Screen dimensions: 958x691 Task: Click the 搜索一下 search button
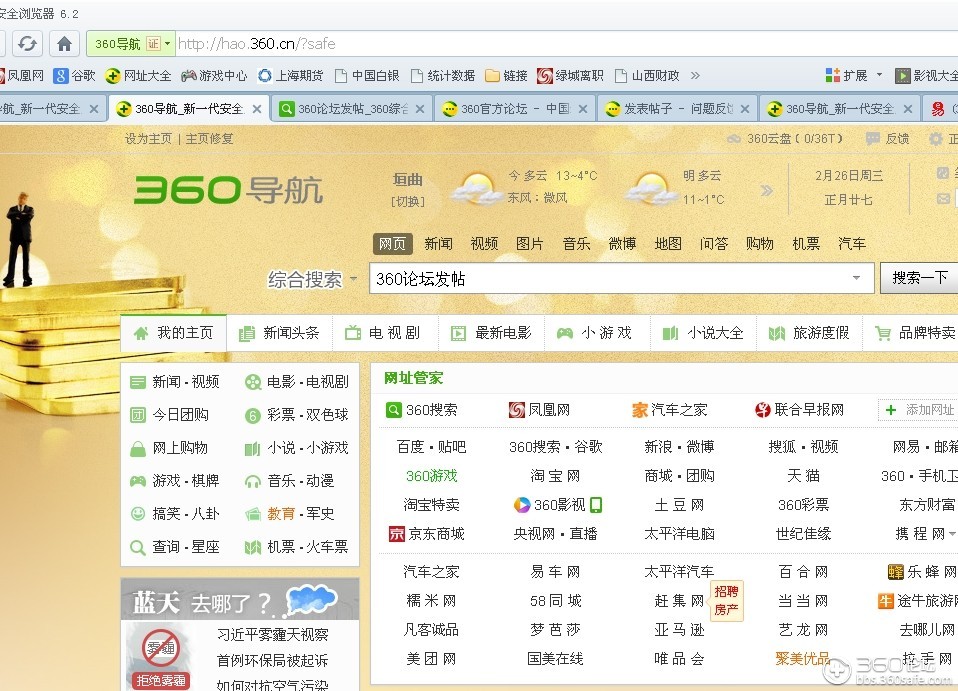919,278
